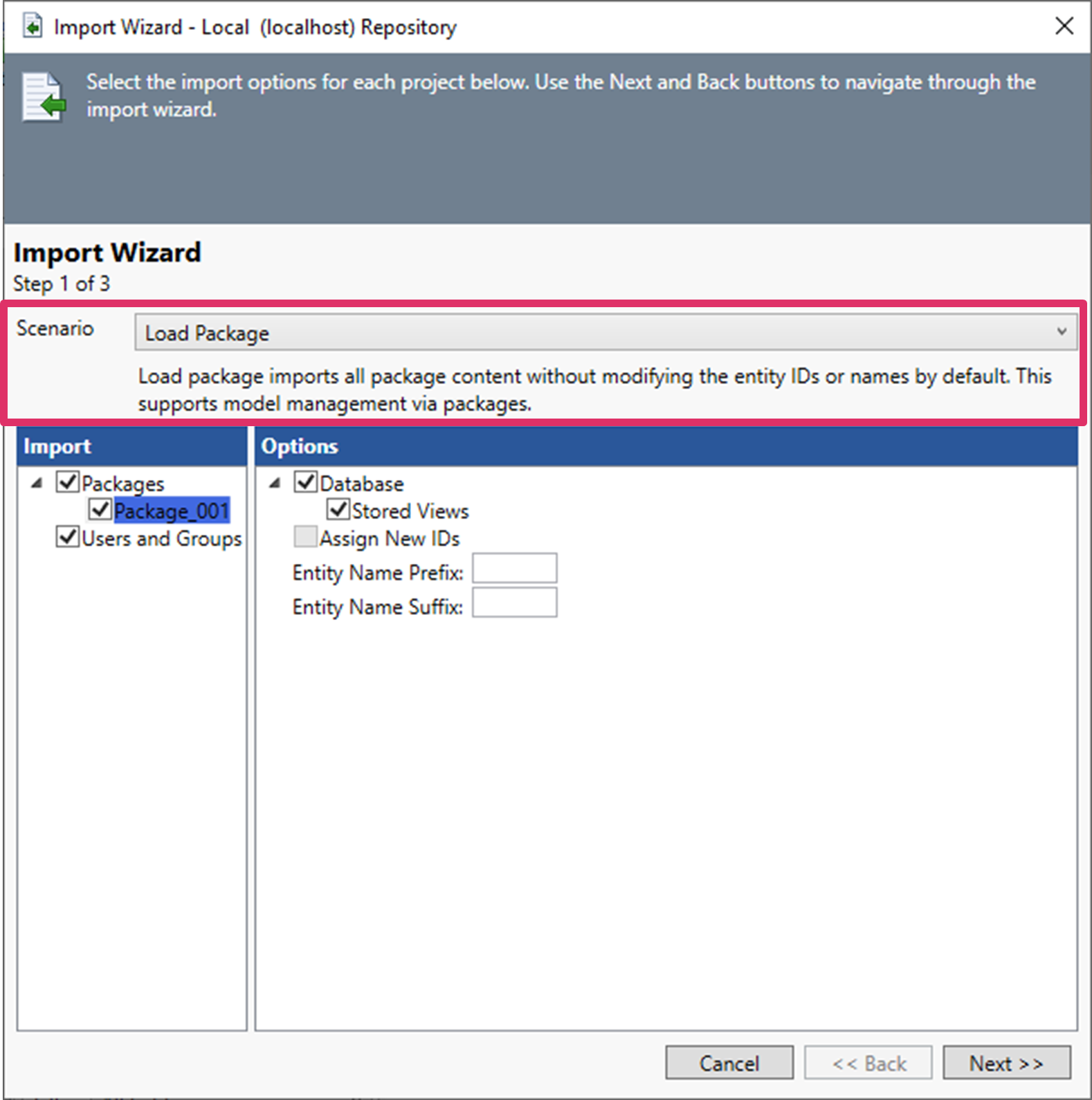Click the Scenario dropdown arrow
The image size is (1092, 1100).
[1061, 332]
